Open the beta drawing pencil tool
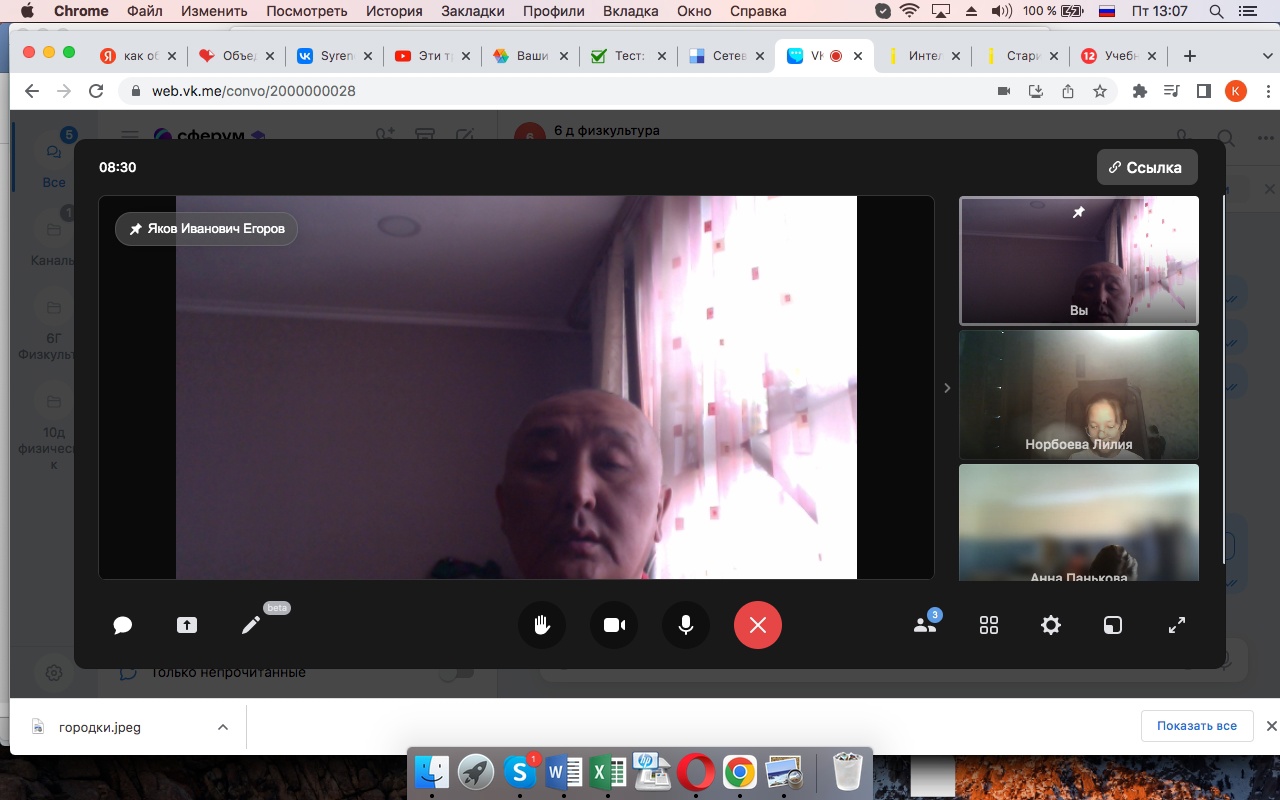The image size is (1280, 800). (x=251, y=625)
